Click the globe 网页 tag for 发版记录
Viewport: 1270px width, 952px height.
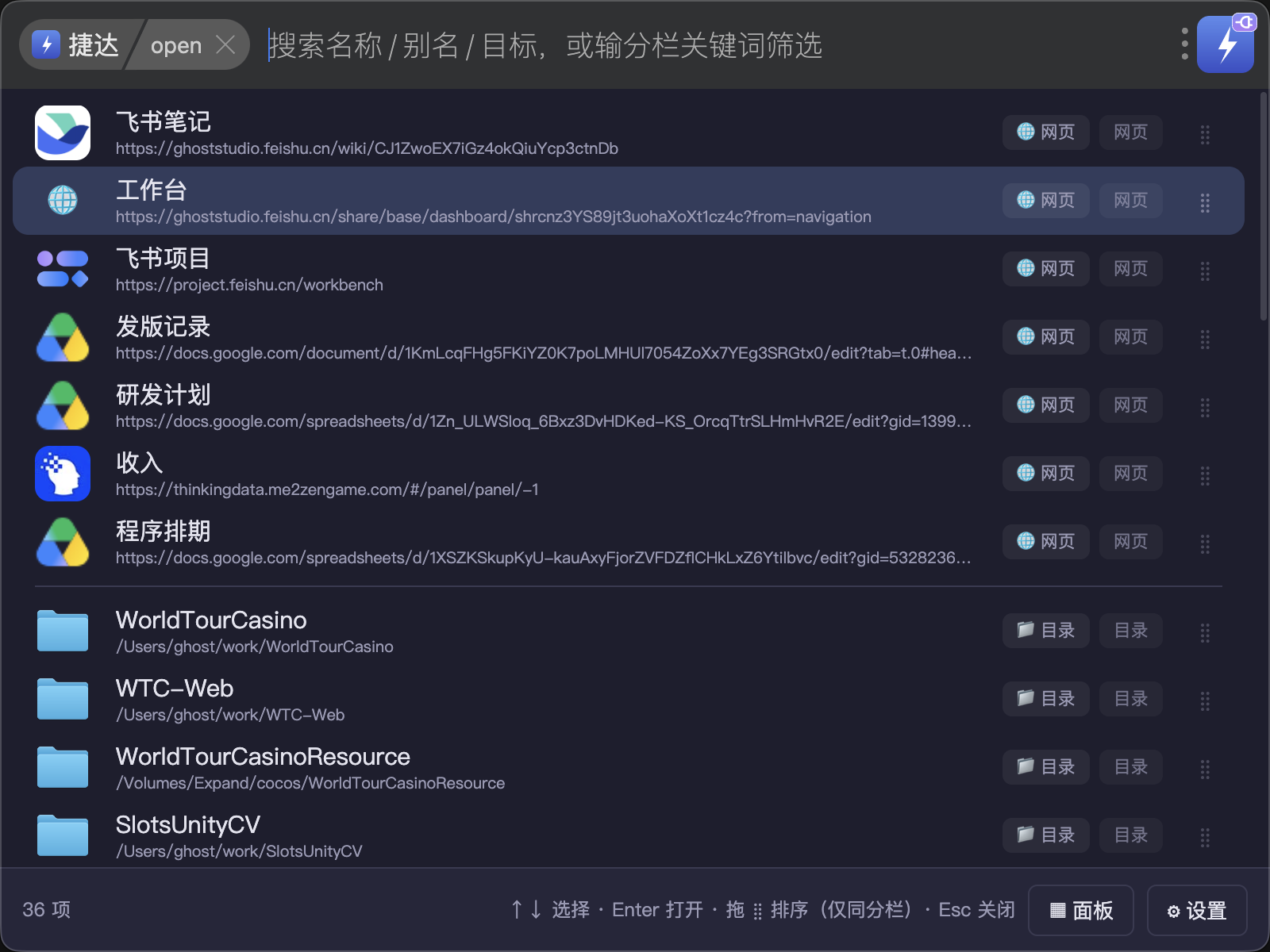coord(1045,336)
